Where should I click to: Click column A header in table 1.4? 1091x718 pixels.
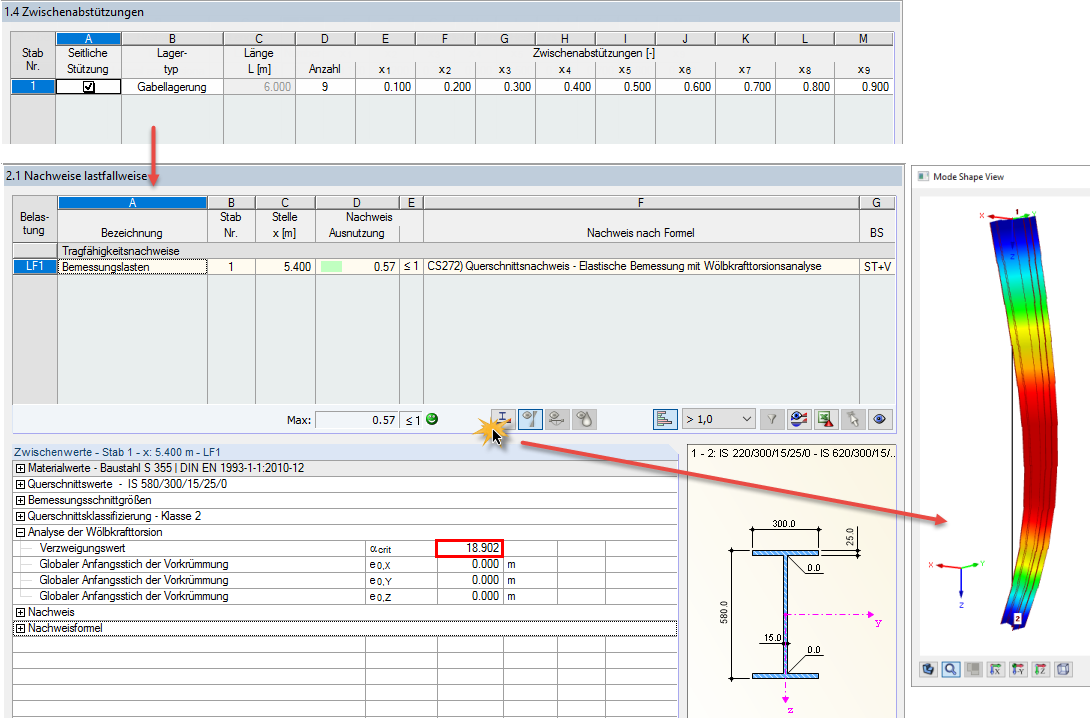(x=88, y=39)
